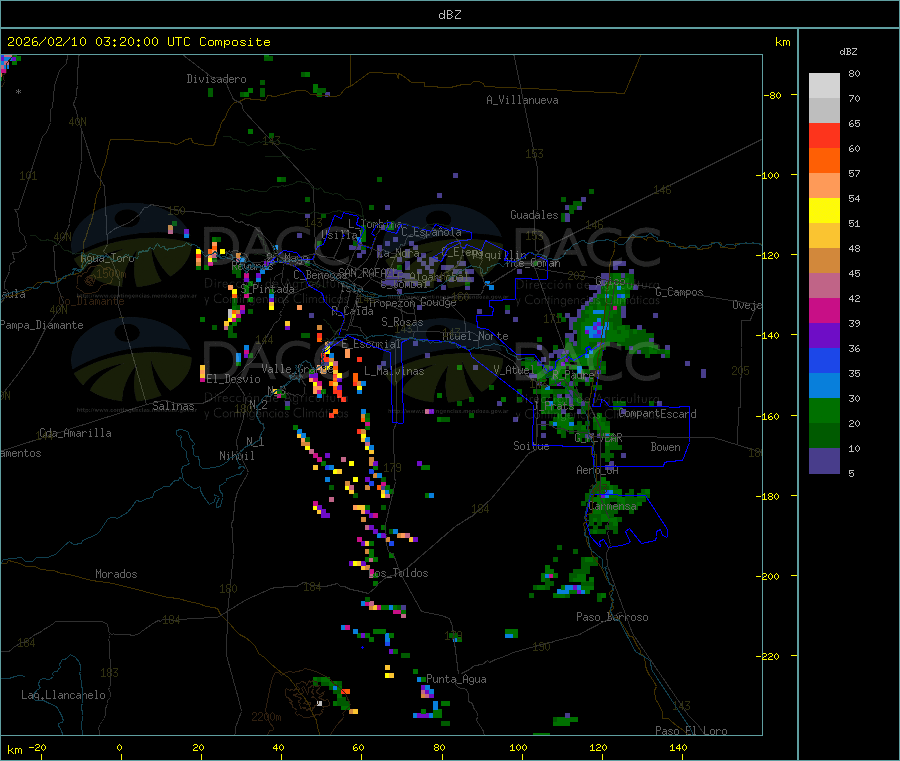Click the blue 36 dBZ legend swatch
The width and height of the screenshot is (900, 761).
[824, 360]
